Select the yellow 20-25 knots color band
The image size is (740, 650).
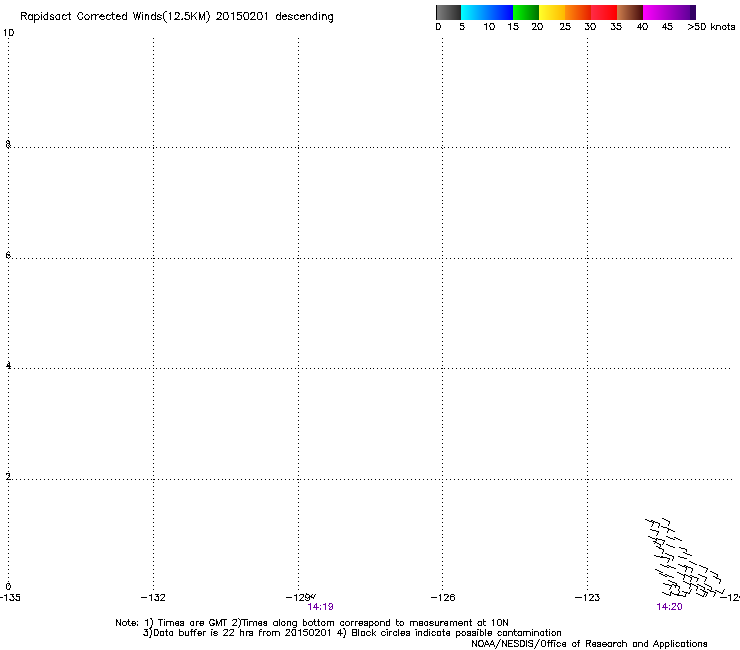coord(552,12)
